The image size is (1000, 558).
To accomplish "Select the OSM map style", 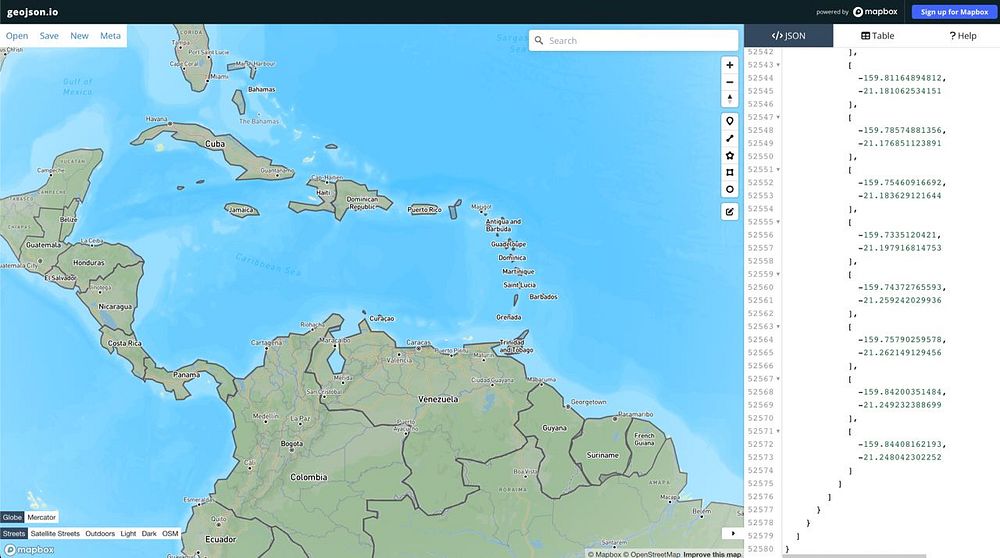I will (x=170, y=534).
